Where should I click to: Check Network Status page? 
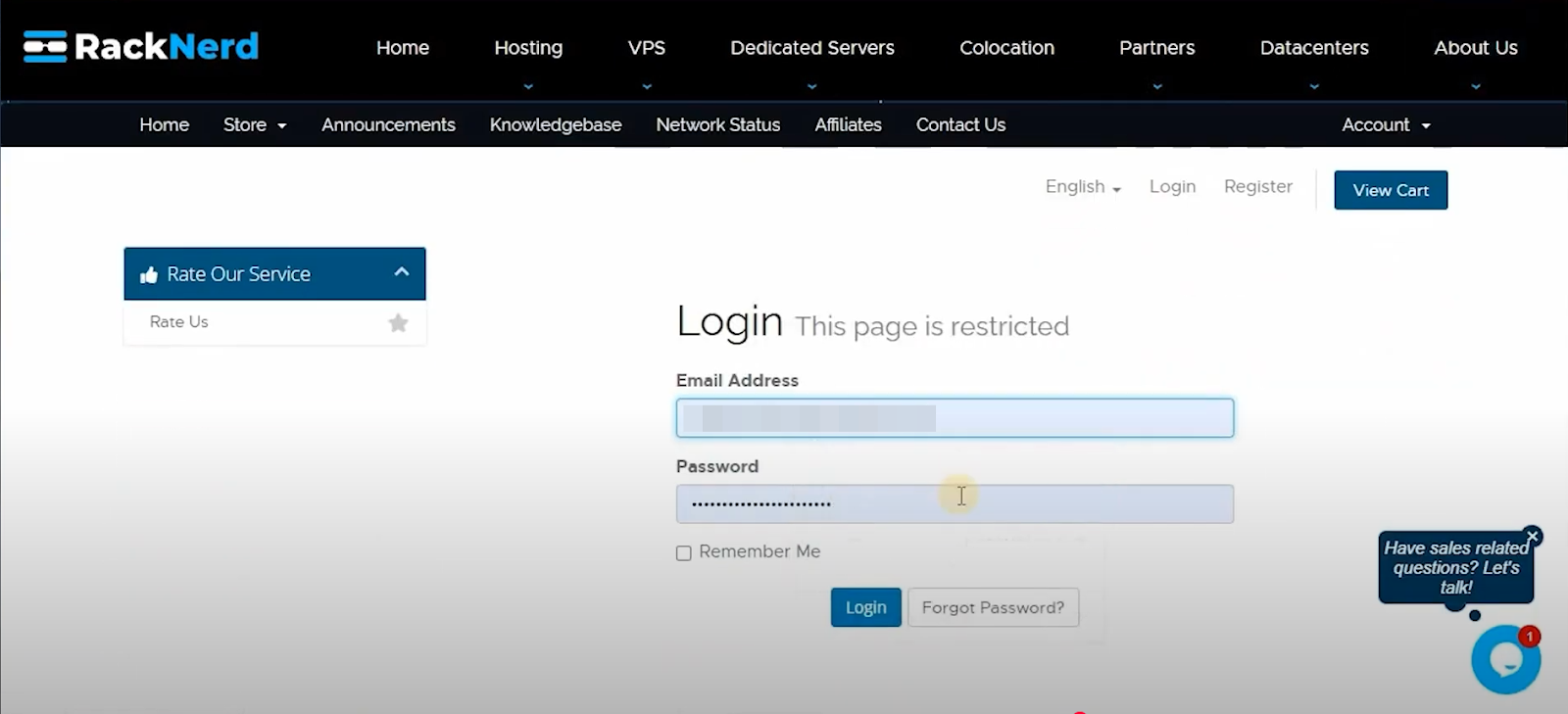click(x=718, y=124)
